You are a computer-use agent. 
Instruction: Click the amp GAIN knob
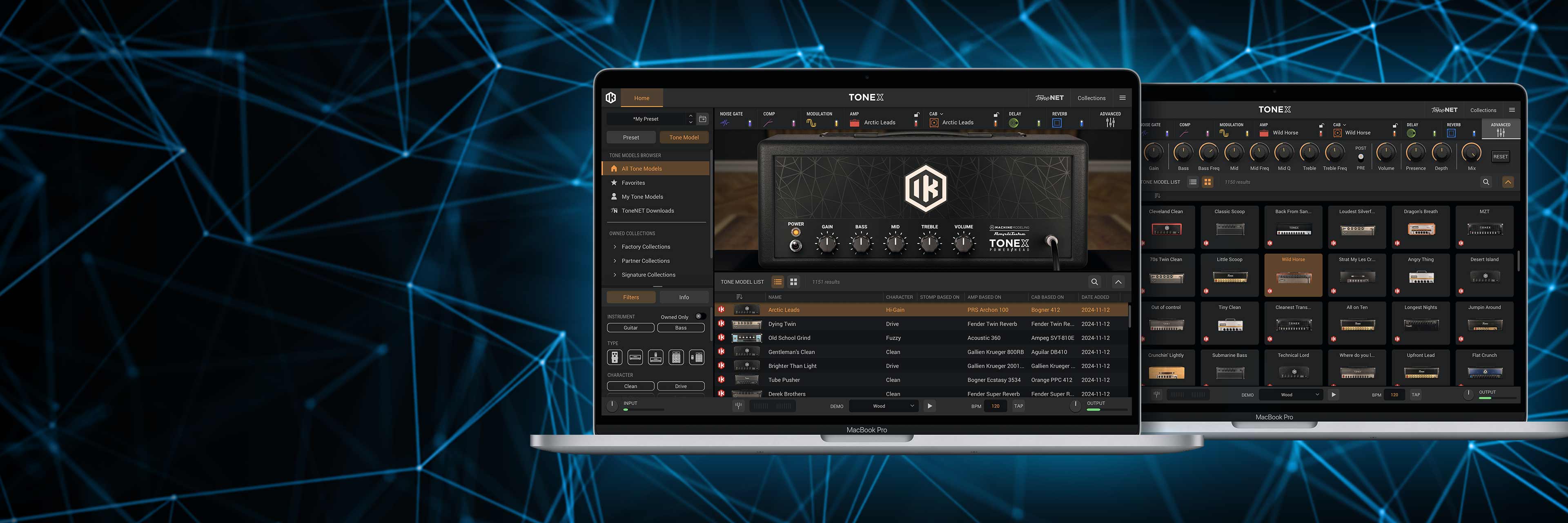pos(826,244)
